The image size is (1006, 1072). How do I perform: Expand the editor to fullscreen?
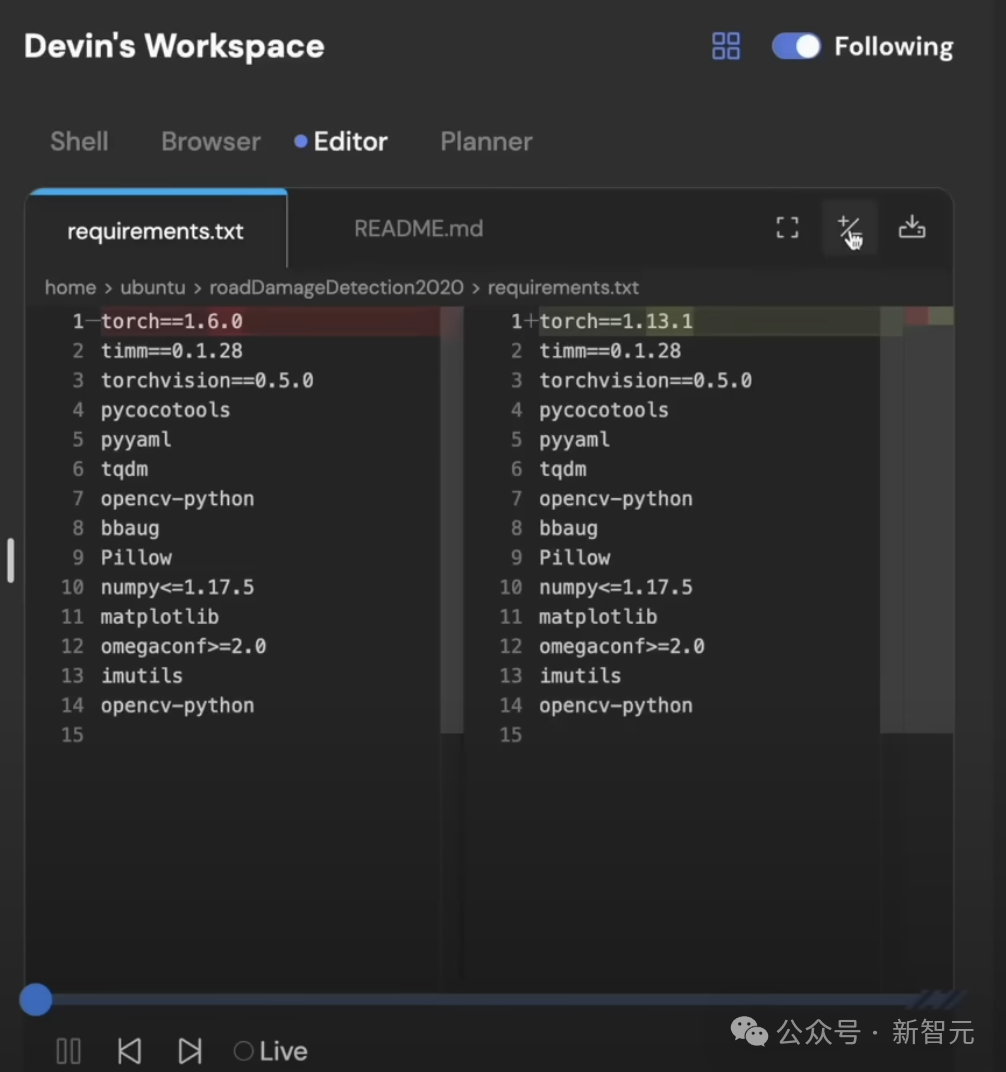(787, 228)
